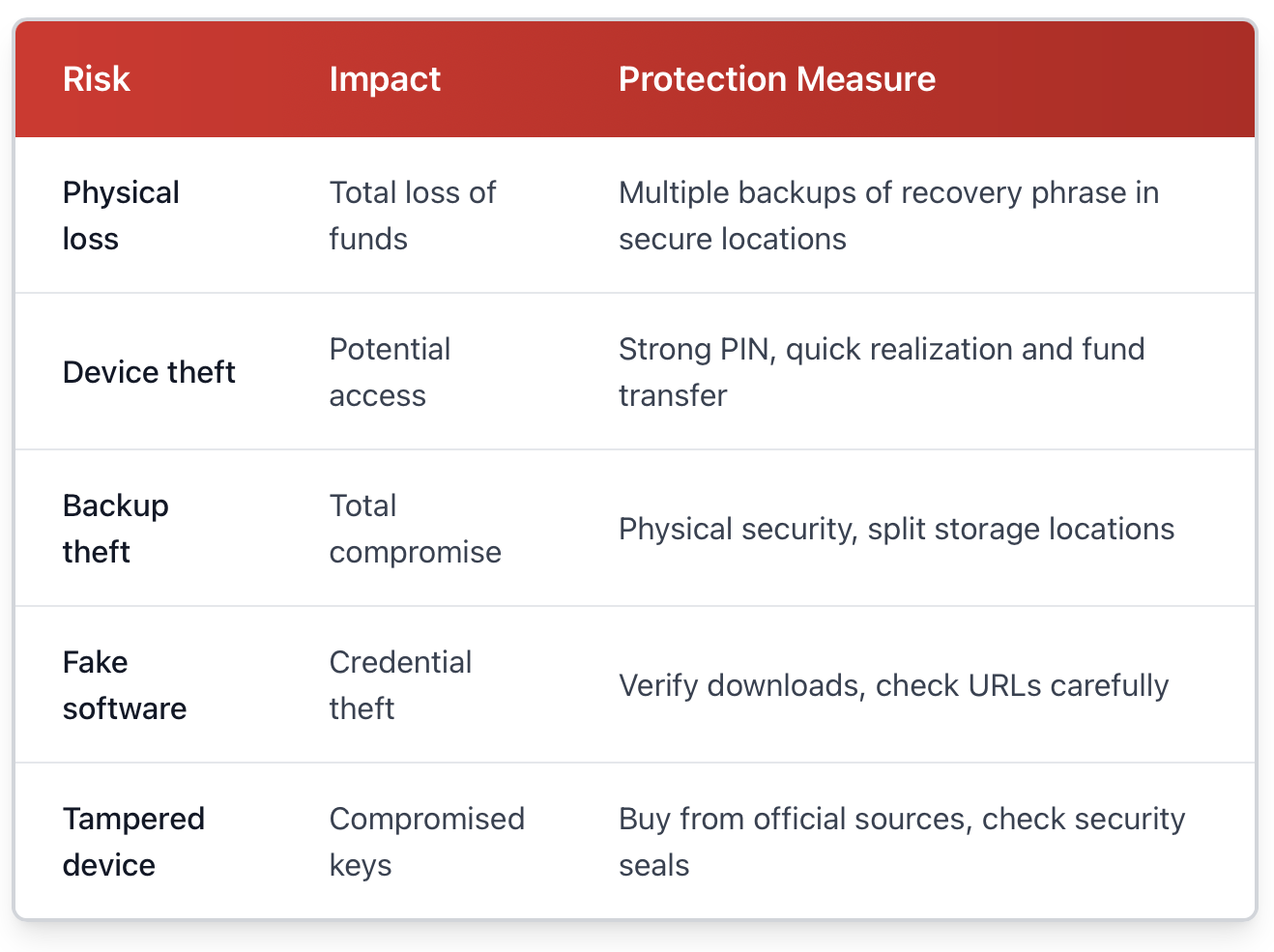1274x952 pixels.
Task: Click the 'Physical security, split storage locations' text
Action: [896, 529]
